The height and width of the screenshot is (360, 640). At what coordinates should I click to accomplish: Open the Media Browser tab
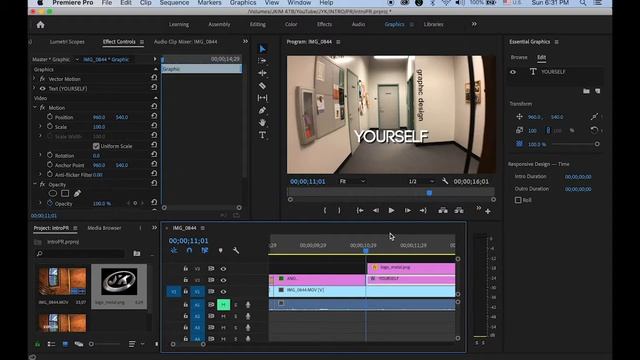104,228
